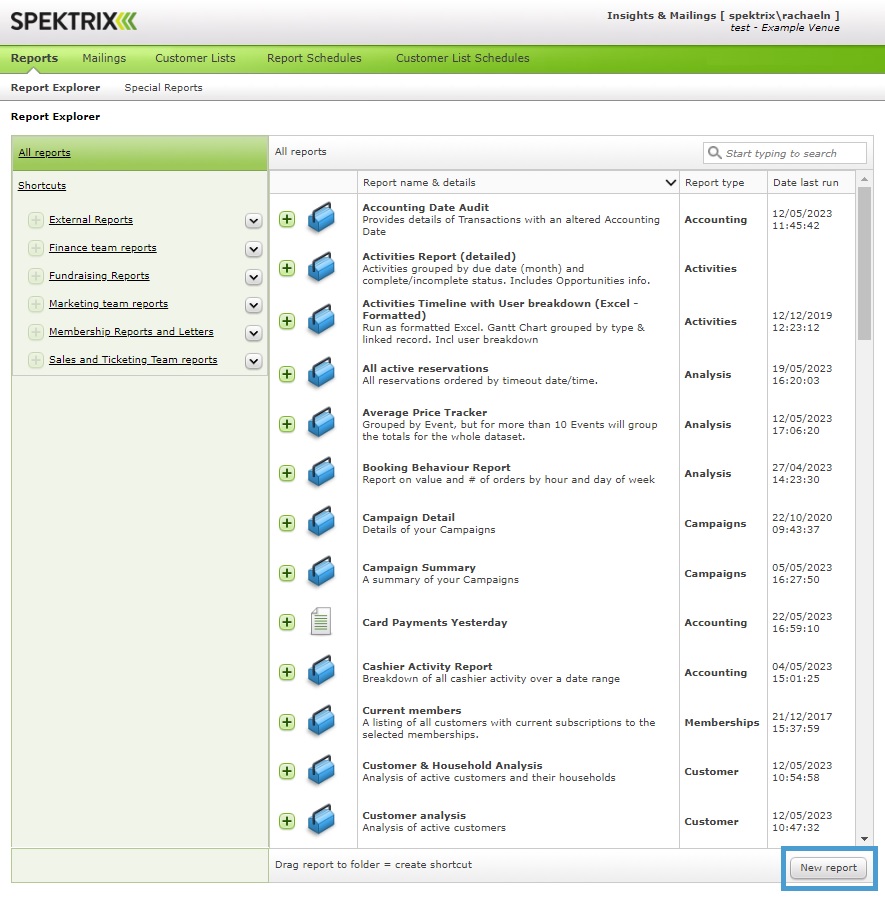The height and width of the screenshot is (924, 885).
Task: Go to Customer List Schedules tab
Action: [463, 58]
